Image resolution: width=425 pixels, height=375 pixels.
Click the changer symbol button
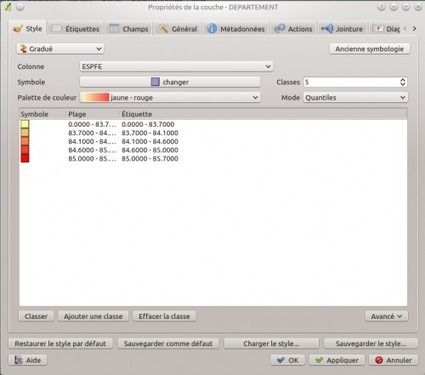pyautogui.click(x=170, y=82)
